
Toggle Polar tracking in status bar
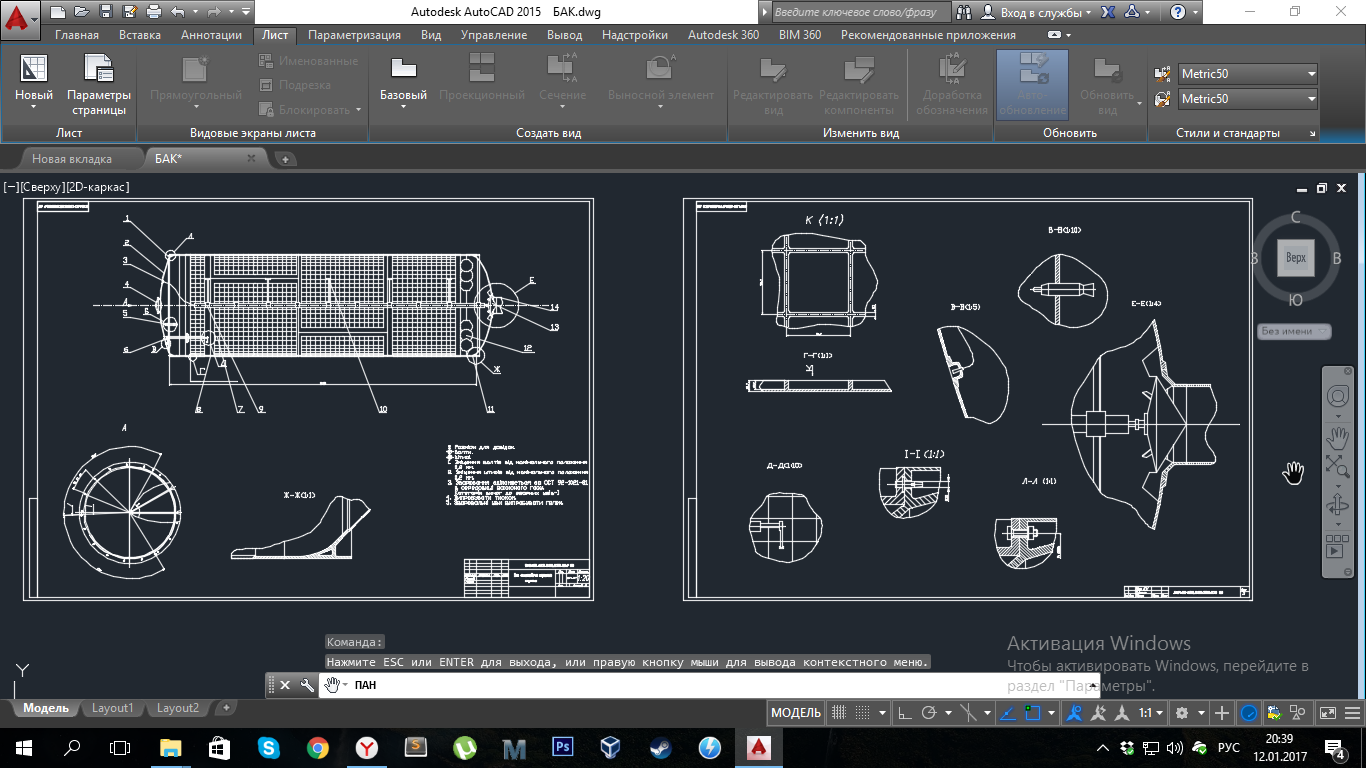point(929,713)
